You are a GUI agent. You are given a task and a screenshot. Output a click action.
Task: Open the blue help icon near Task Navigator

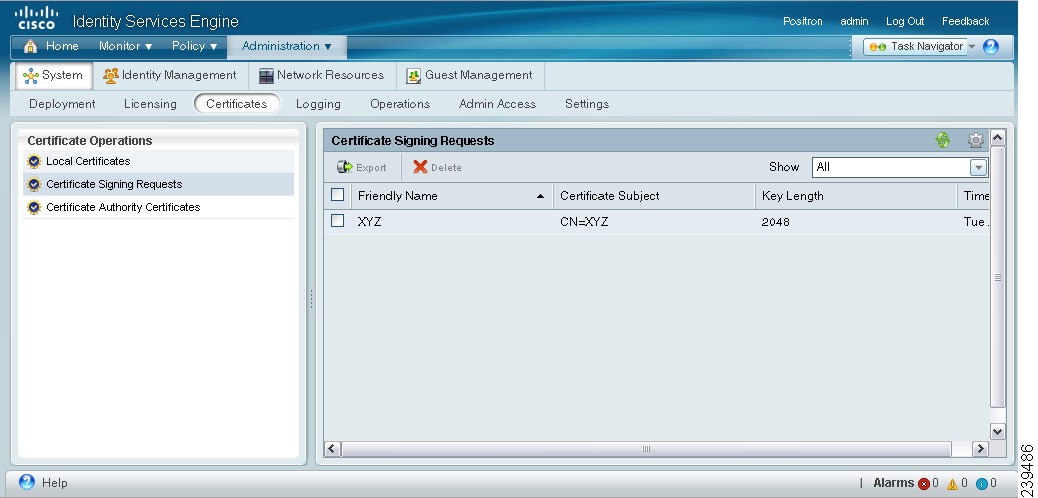(990, 46)
